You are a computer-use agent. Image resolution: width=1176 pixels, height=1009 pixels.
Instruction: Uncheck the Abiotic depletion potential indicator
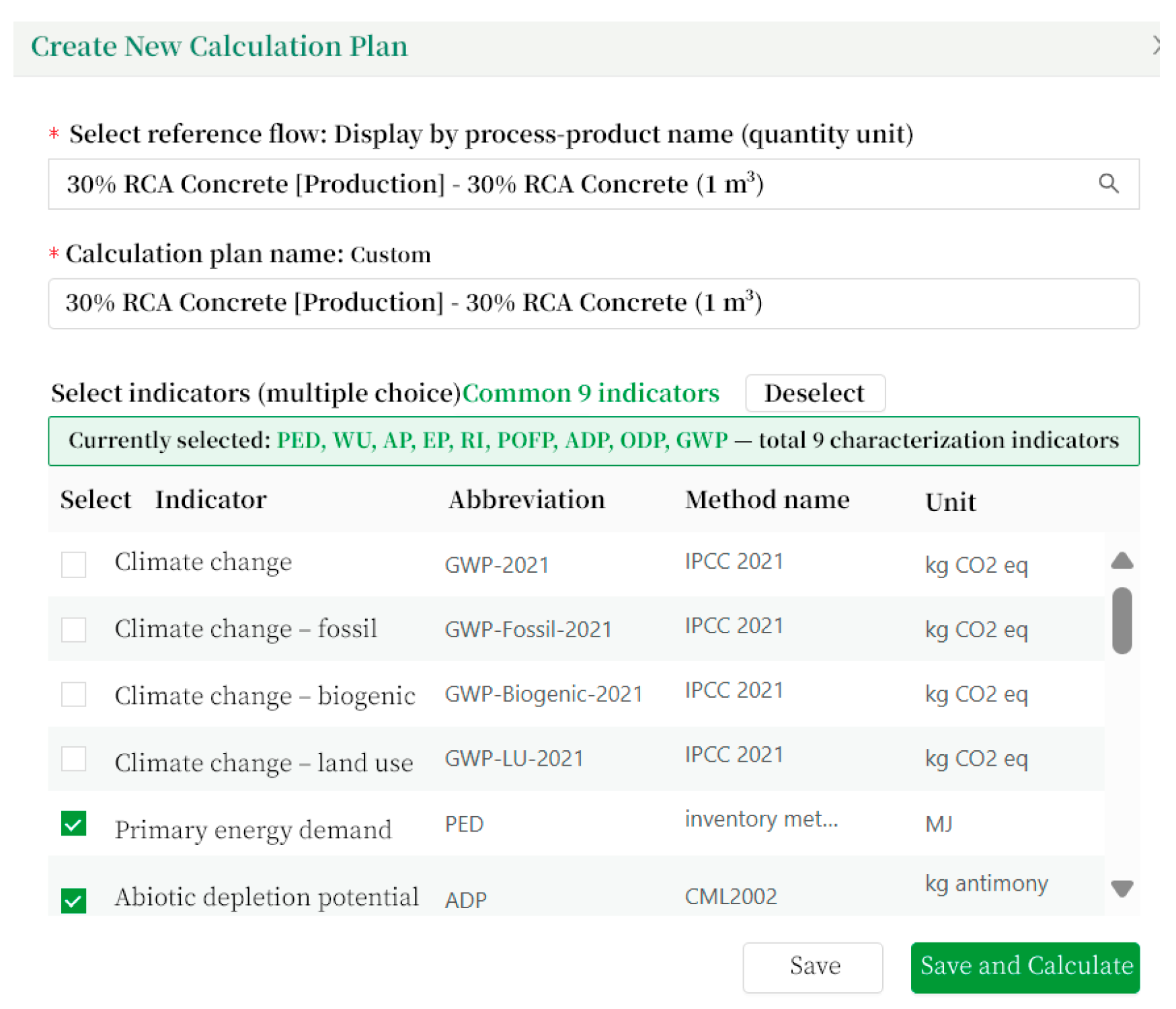(x=73, y=899)
